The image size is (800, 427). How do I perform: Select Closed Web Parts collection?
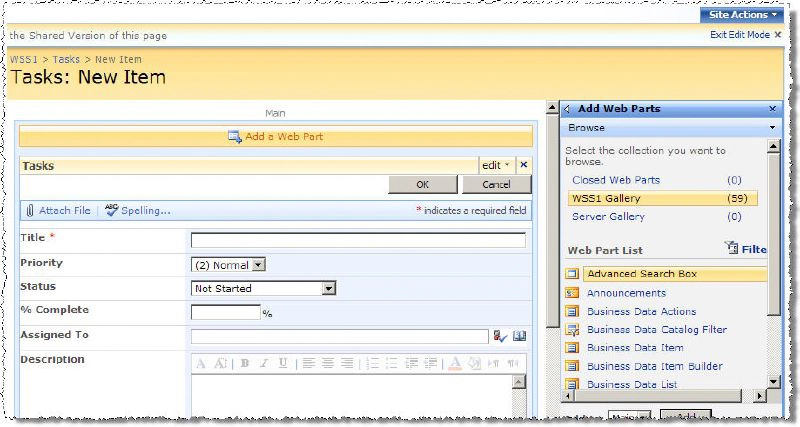click(616, 180)
